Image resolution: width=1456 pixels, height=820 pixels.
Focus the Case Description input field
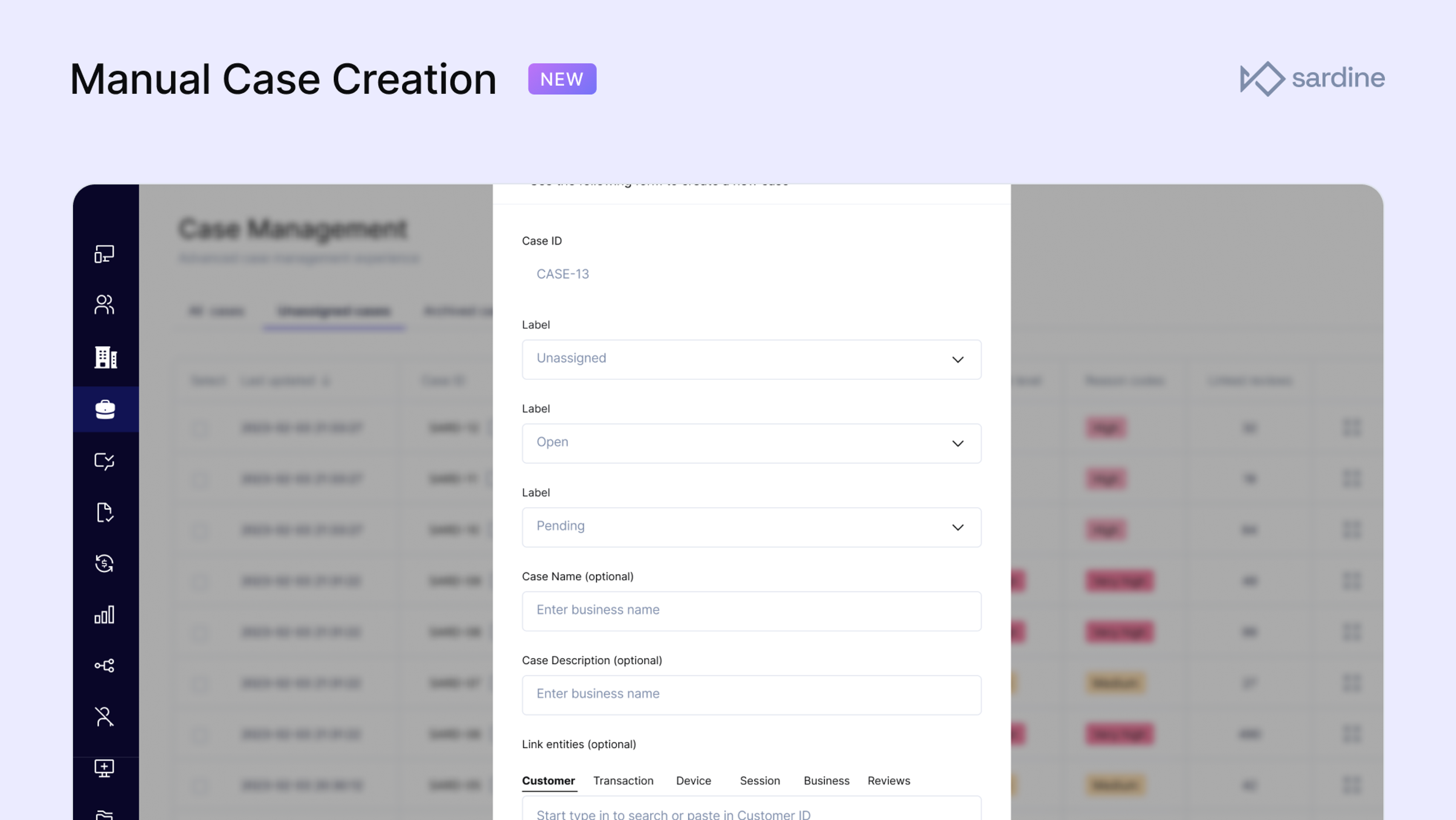point(751,695)
